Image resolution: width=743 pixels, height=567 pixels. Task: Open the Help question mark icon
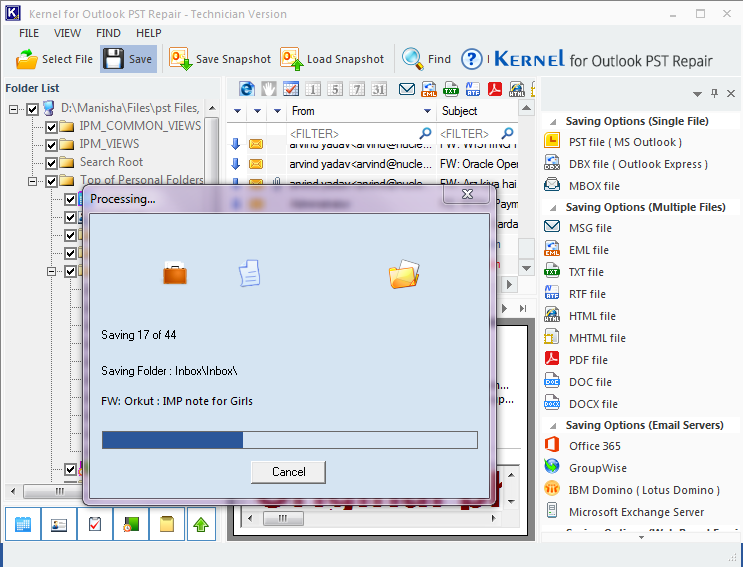point(471,59)
